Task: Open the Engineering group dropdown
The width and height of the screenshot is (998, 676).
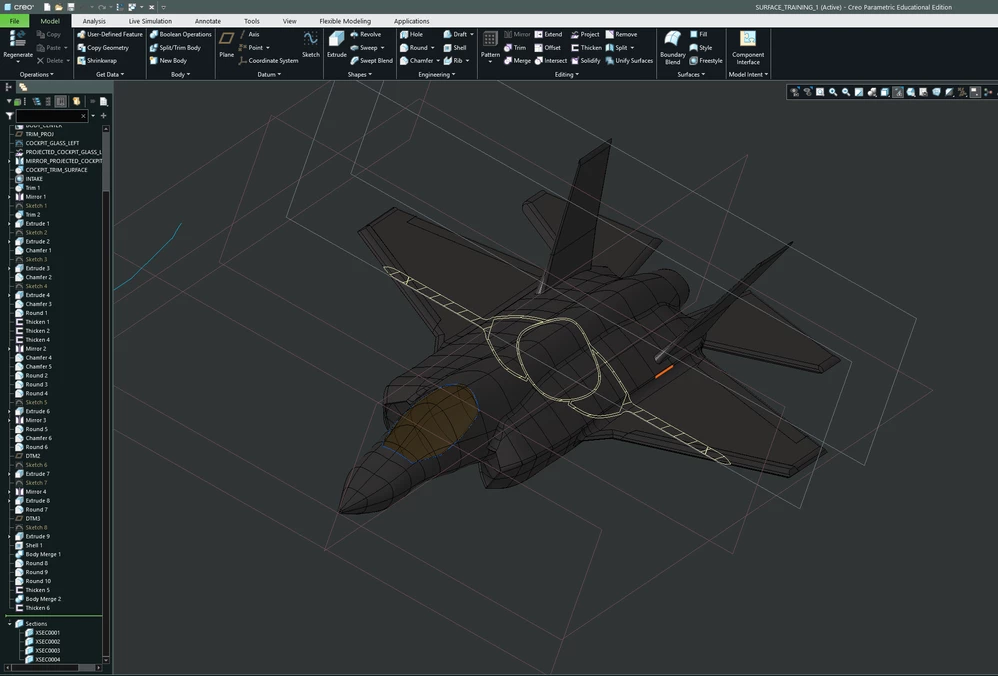Action: 437,74
